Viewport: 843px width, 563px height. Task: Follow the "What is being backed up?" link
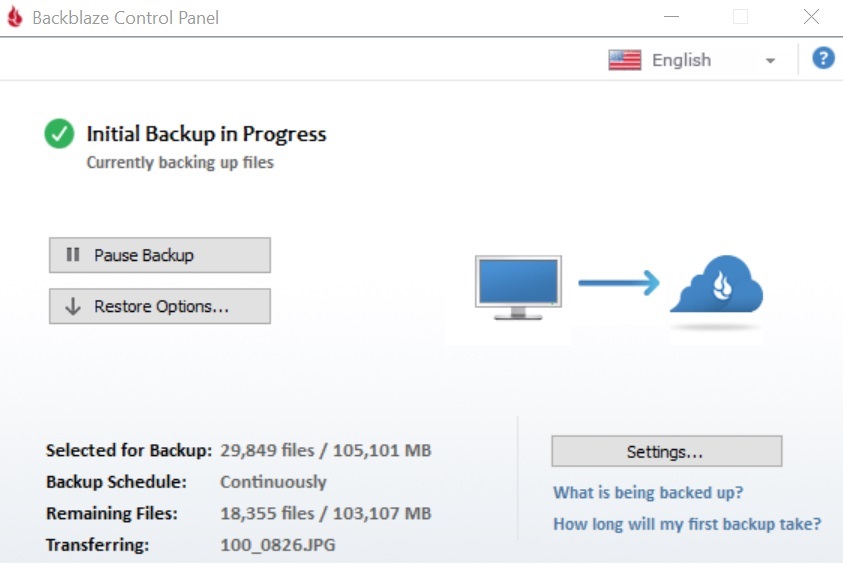[x=648, y=492]
